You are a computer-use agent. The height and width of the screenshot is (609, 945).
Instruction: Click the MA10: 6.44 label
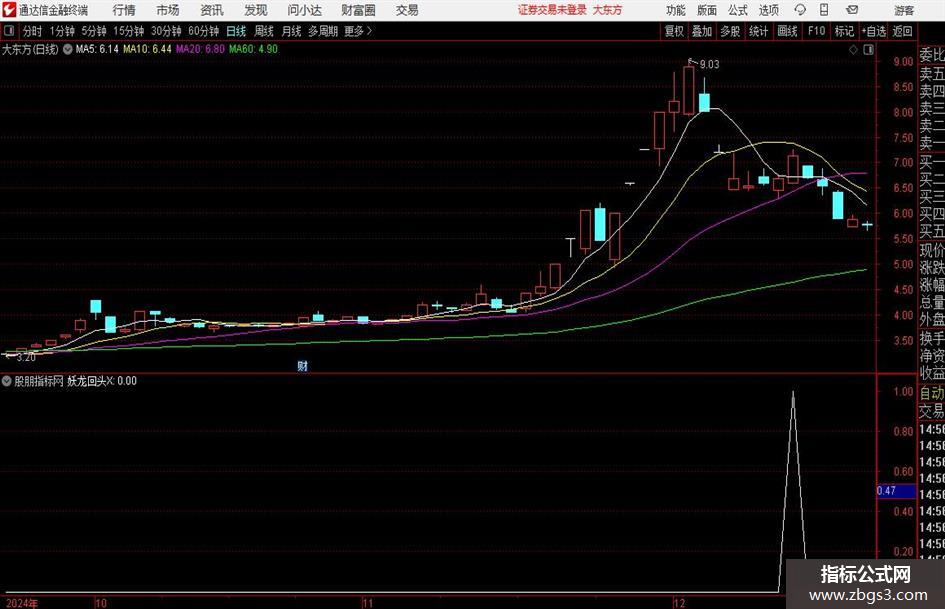pyautogui.click(x=147, y=49)
